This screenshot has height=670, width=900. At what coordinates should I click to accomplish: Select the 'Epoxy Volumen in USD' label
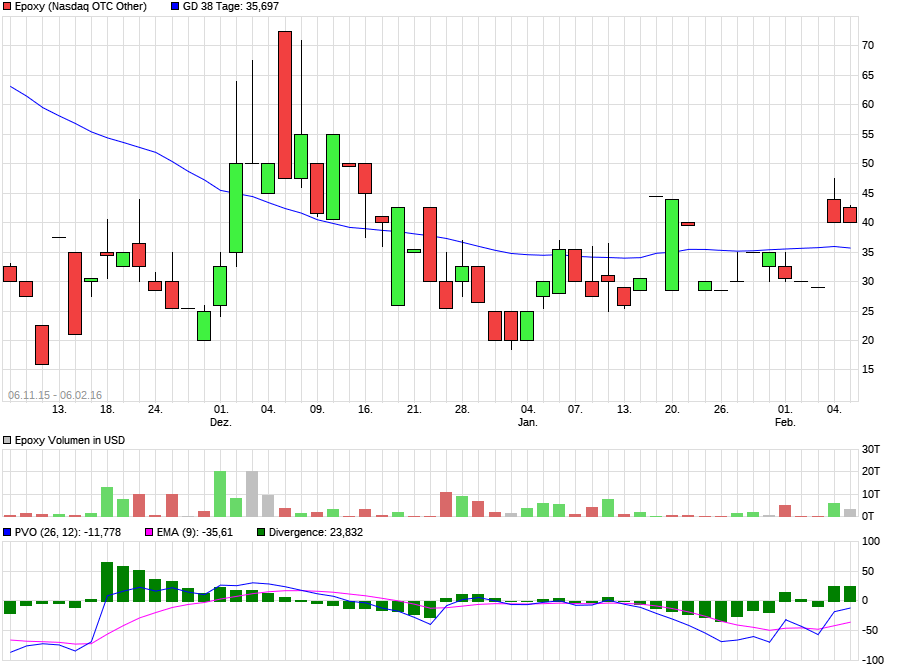69,440
